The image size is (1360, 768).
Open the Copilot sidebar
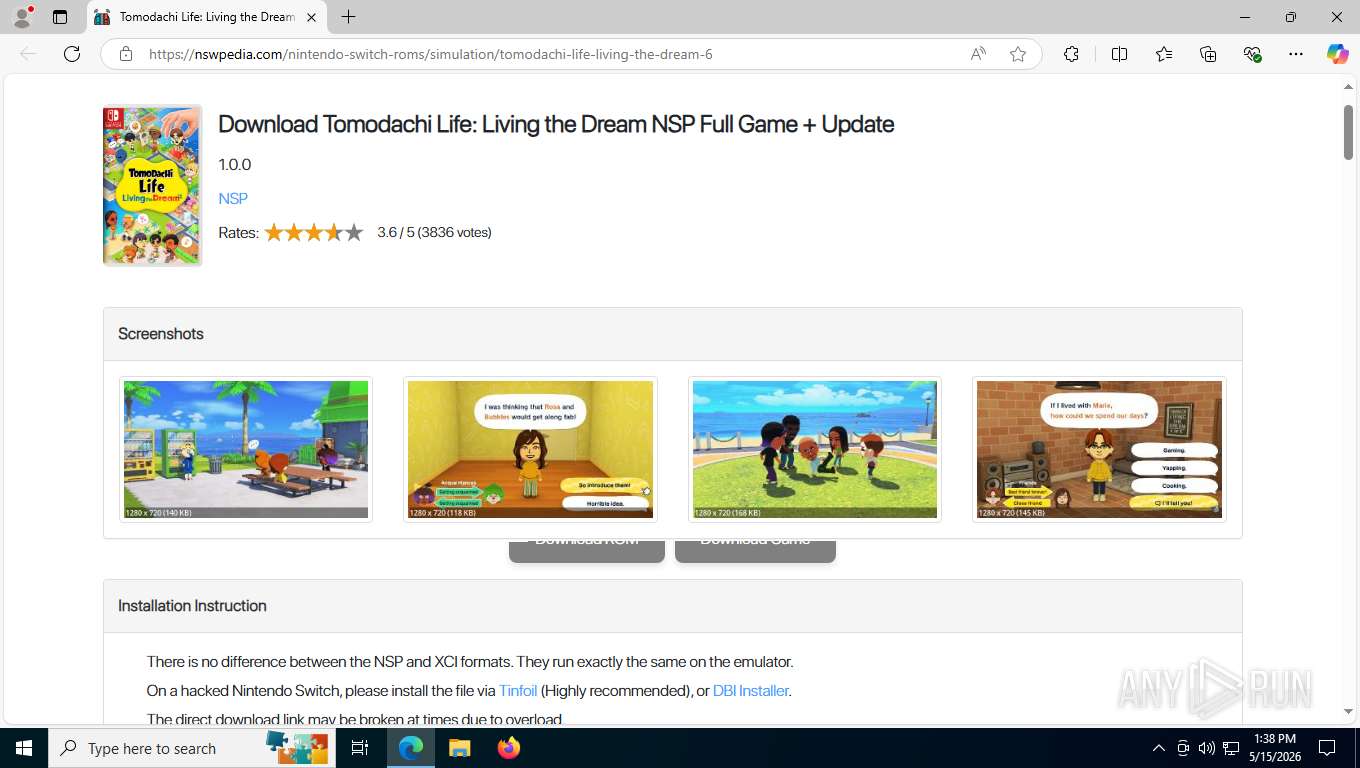pos(1337,54)
